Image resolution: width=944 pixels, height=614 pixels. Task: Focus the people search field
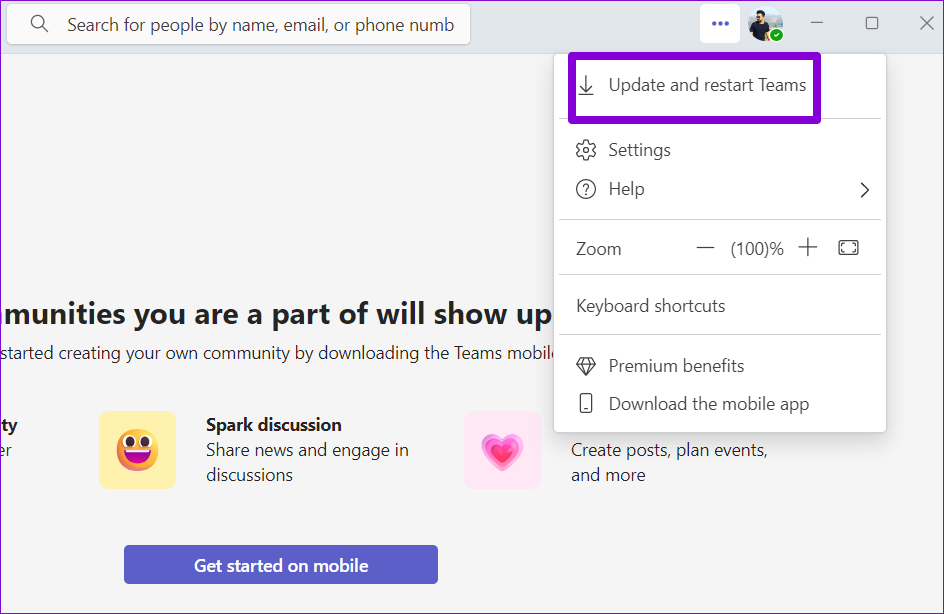(238, 24)
